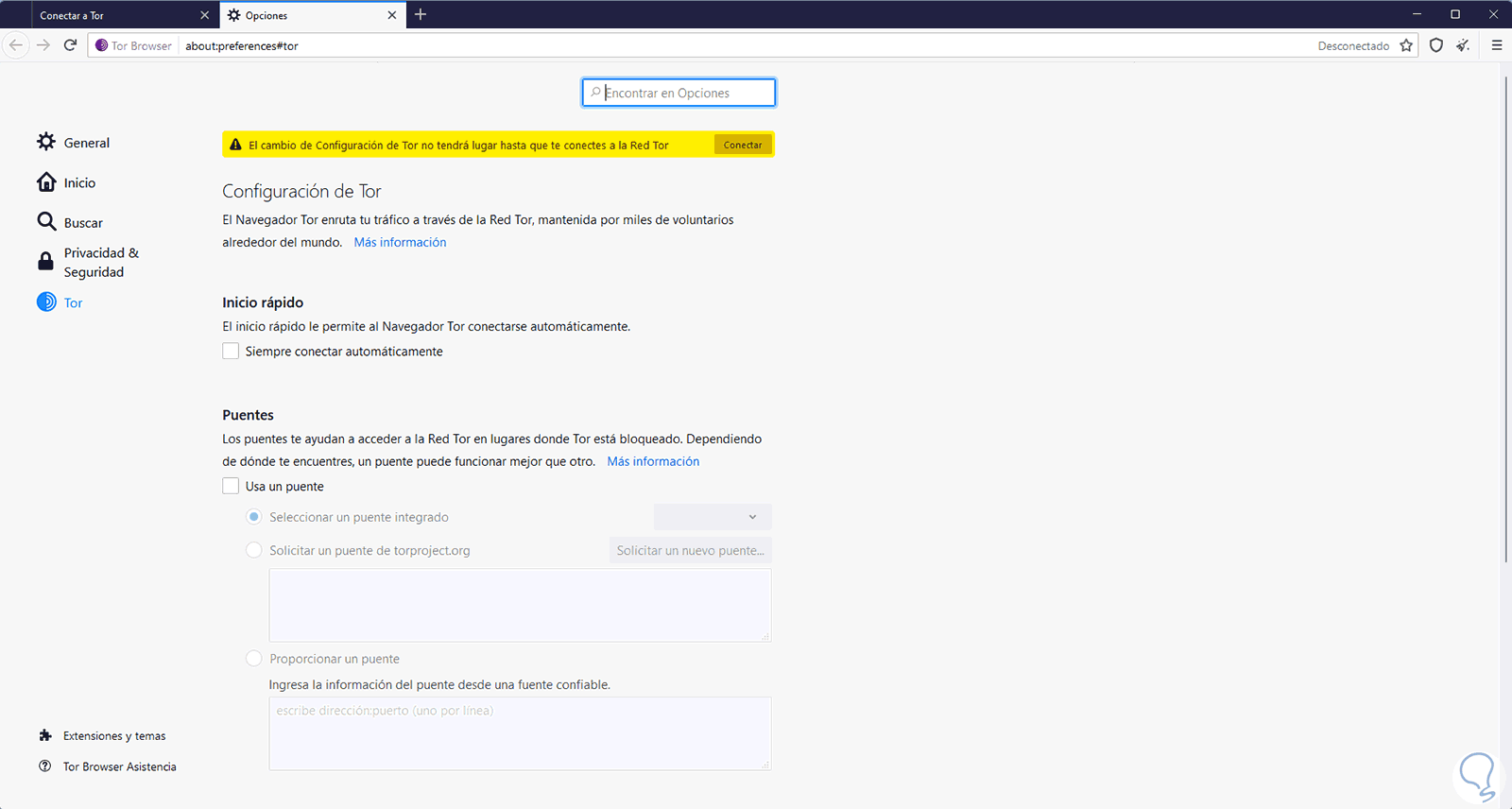The width and height of the screenshot is (1512, 809).
Task: Open the Buscar preferences section
Action: [x=83, y=222]
